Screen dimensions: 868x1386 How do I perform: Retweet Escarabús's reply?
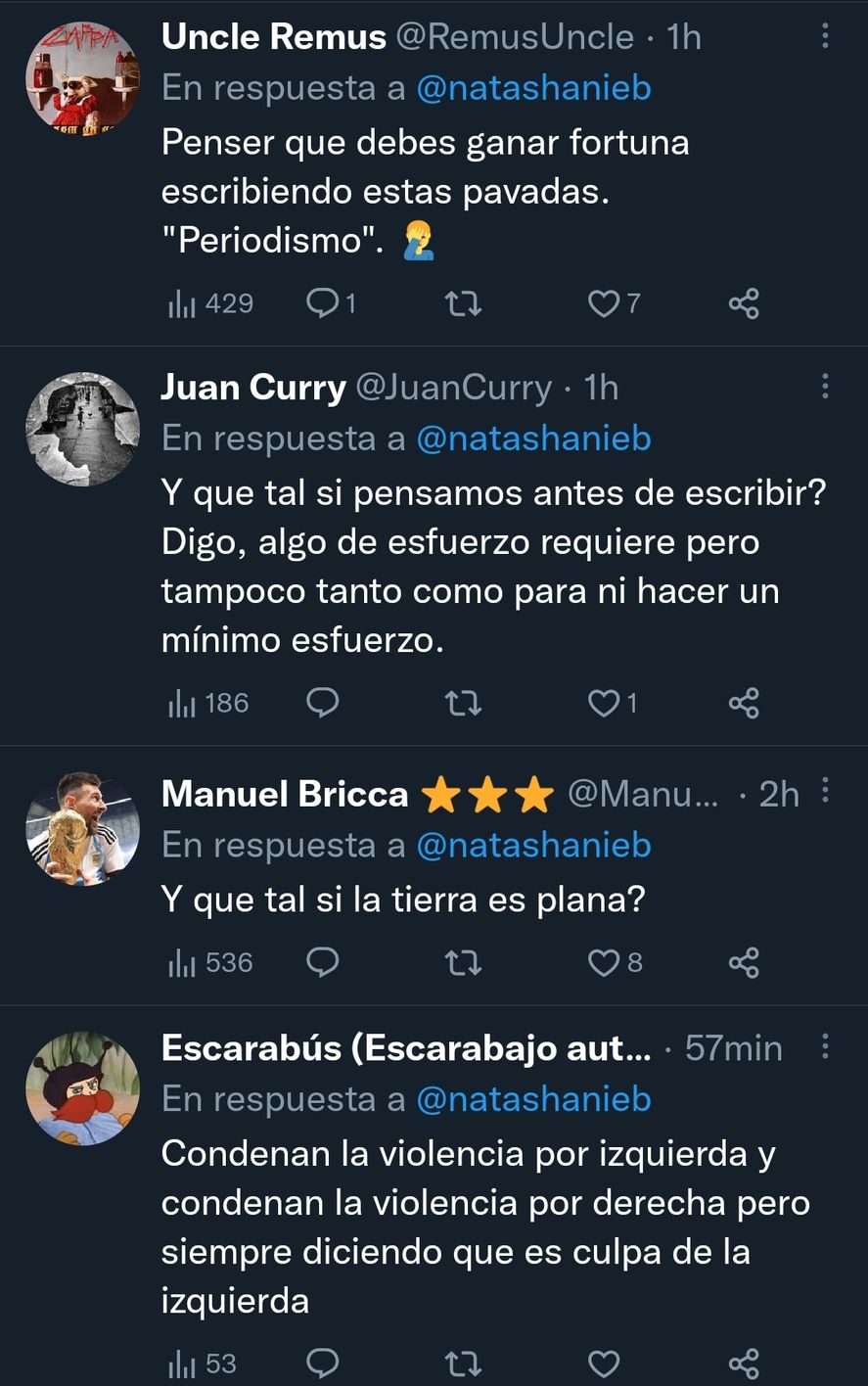(462, 1363)
